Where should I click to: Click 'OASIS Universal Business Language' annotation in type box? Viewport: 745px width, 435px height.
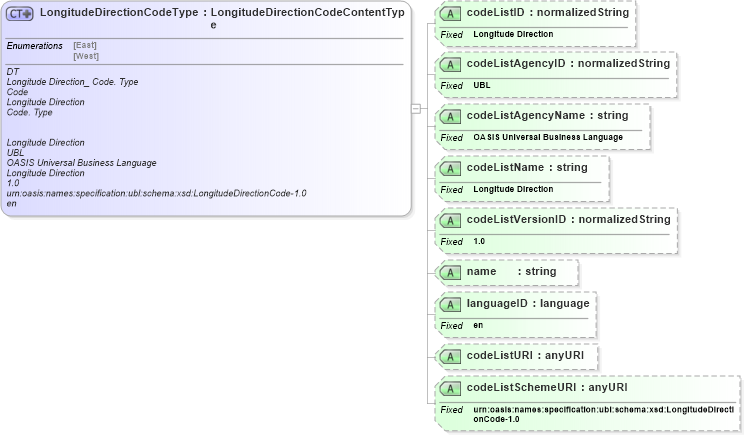[x=81, y=163]
